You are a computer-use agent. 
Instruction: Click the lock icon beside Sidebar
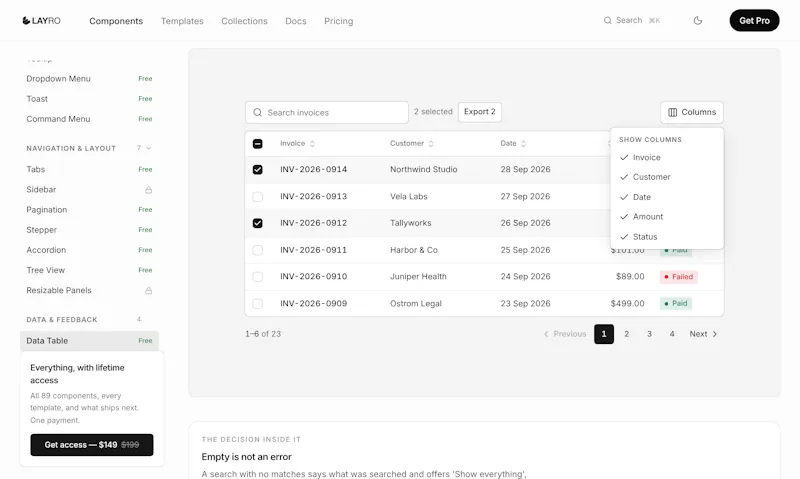pos(148,190)
